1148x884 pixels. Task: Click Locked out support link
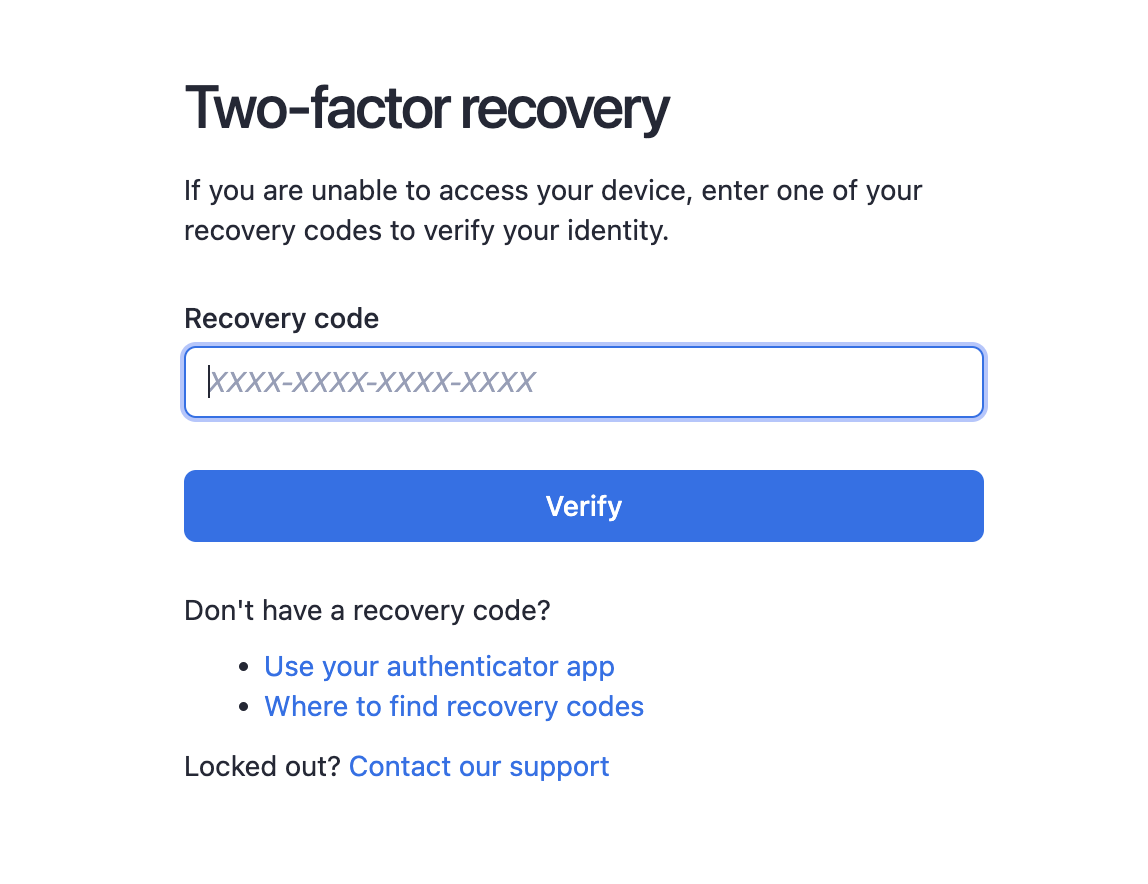tap(478, 766)
